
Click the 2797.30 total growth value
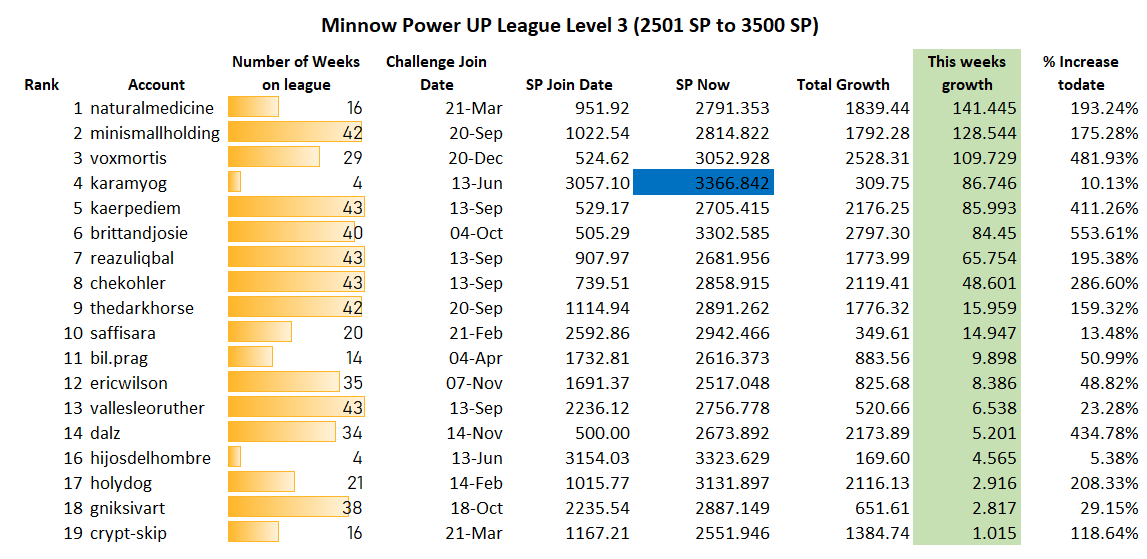(x=879, y=233)
